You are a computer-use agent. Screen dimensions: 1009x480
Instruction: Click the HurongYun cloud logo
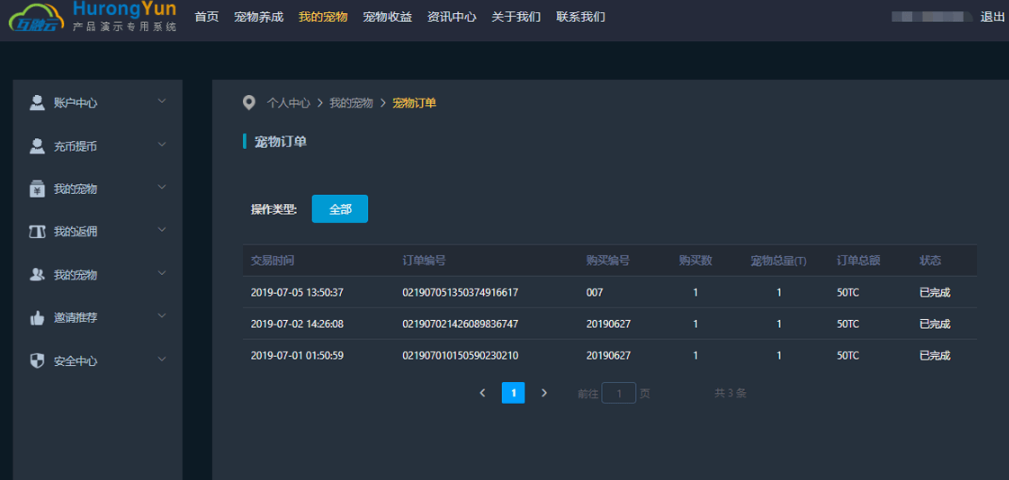pos(37,17)
